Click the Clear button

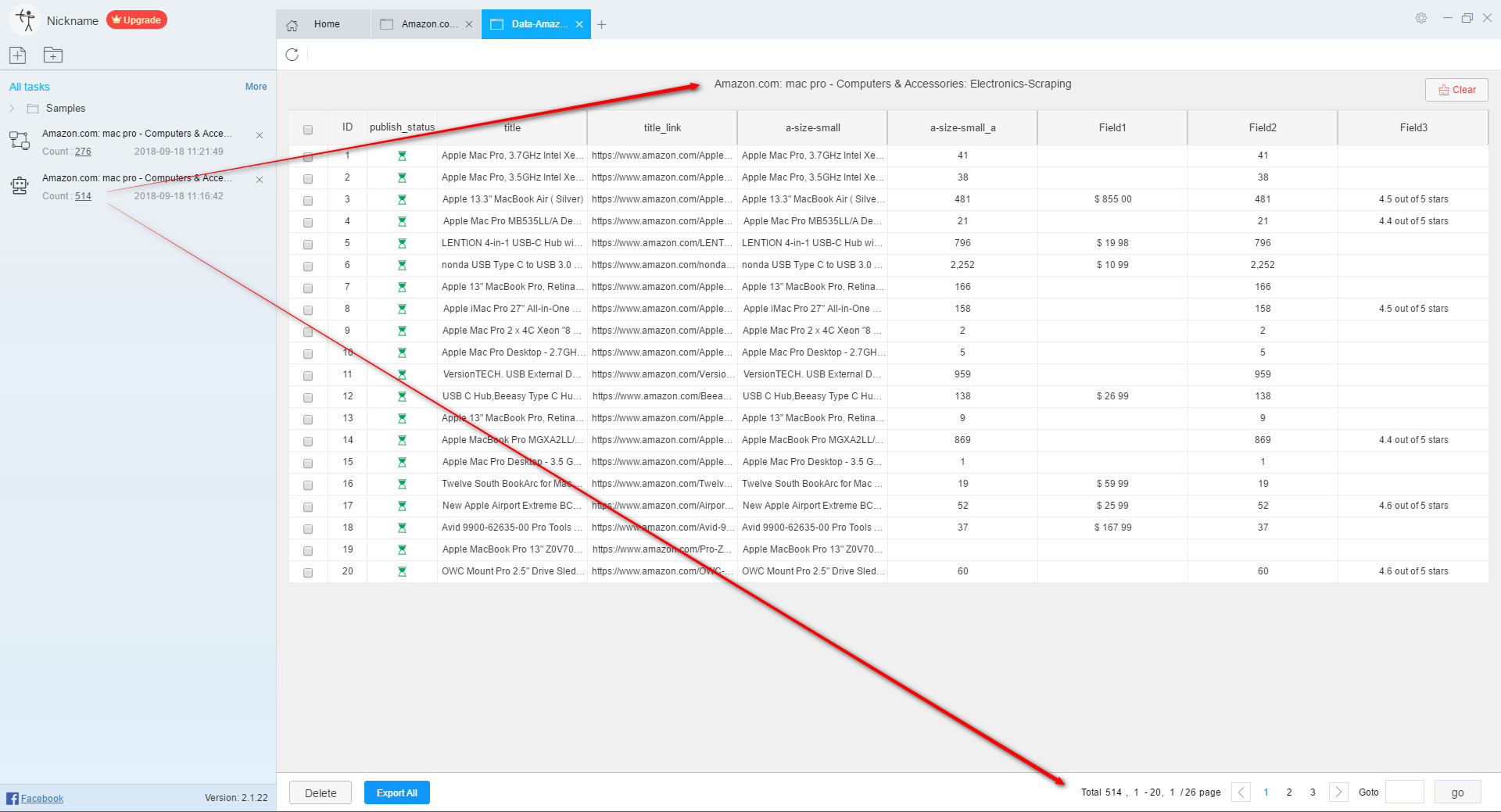click(1456, 90)
